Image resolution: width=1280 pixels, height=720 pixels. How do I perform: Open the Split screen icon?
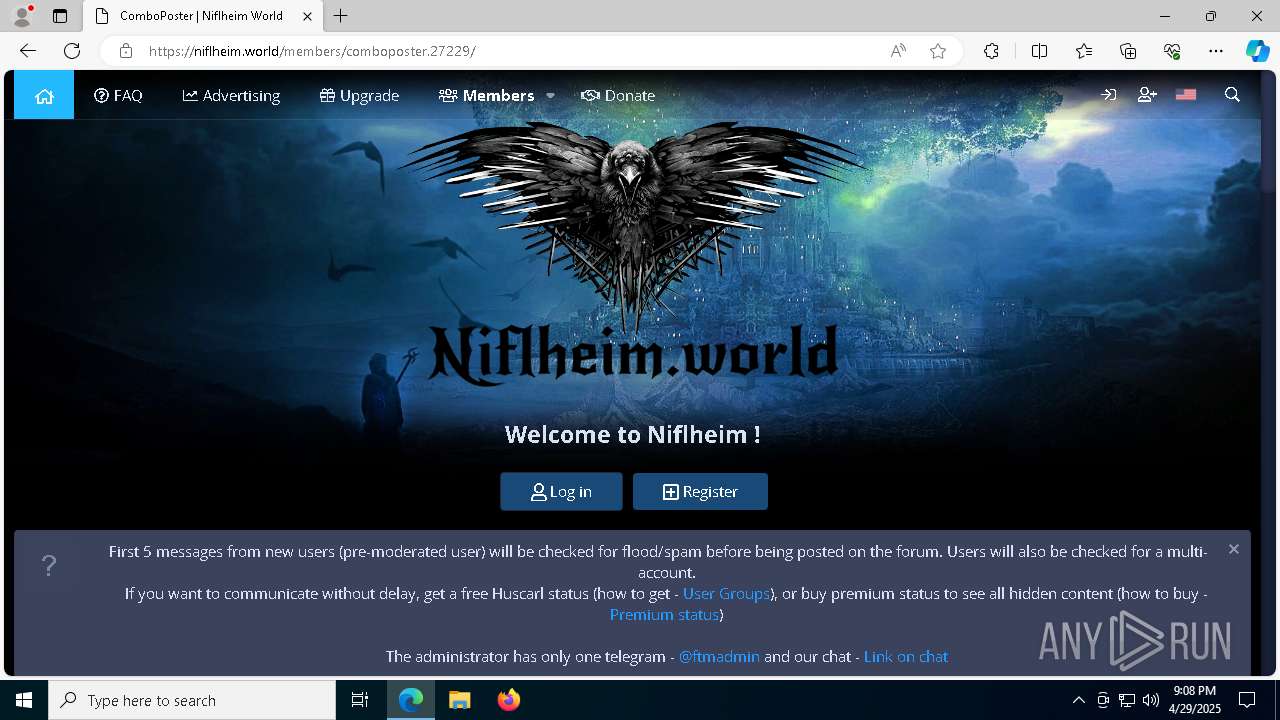1039,51
